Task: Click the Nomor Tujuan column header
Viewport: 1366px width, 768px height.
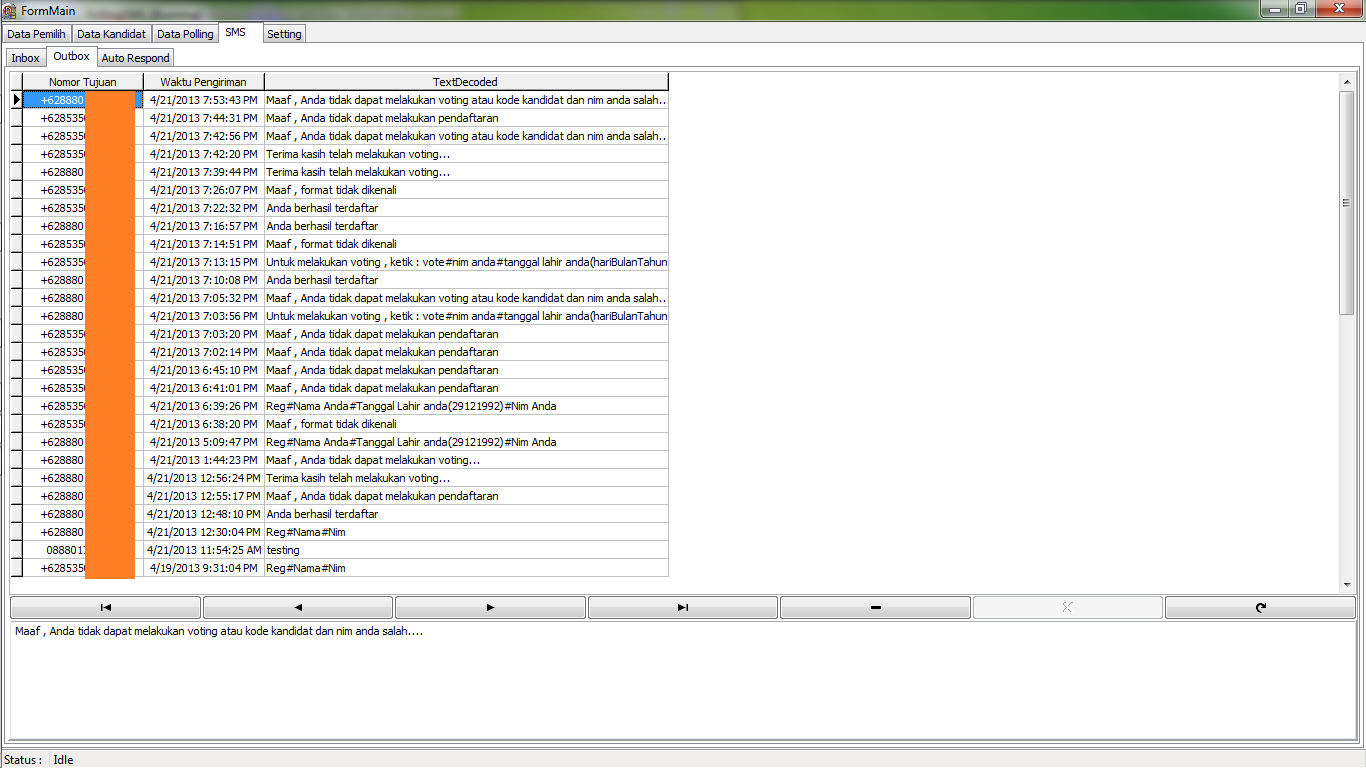Action: click(x=83, y=82)
